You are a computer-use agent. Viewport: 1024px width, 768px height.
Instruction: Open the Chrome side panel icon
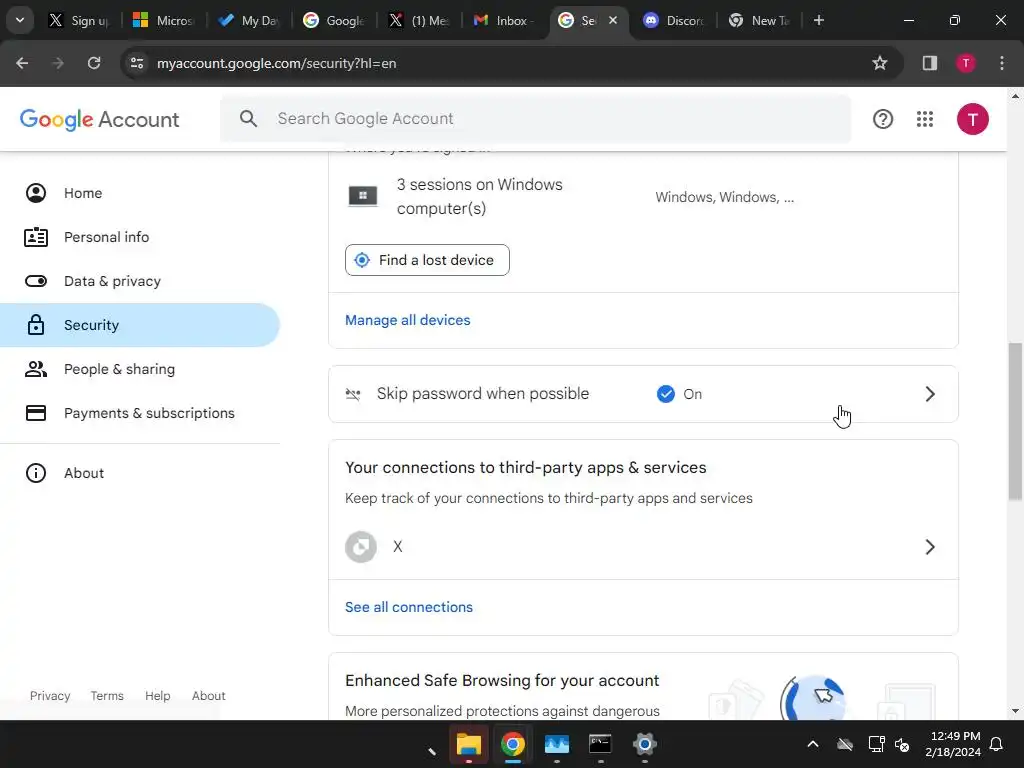point(929,63)
